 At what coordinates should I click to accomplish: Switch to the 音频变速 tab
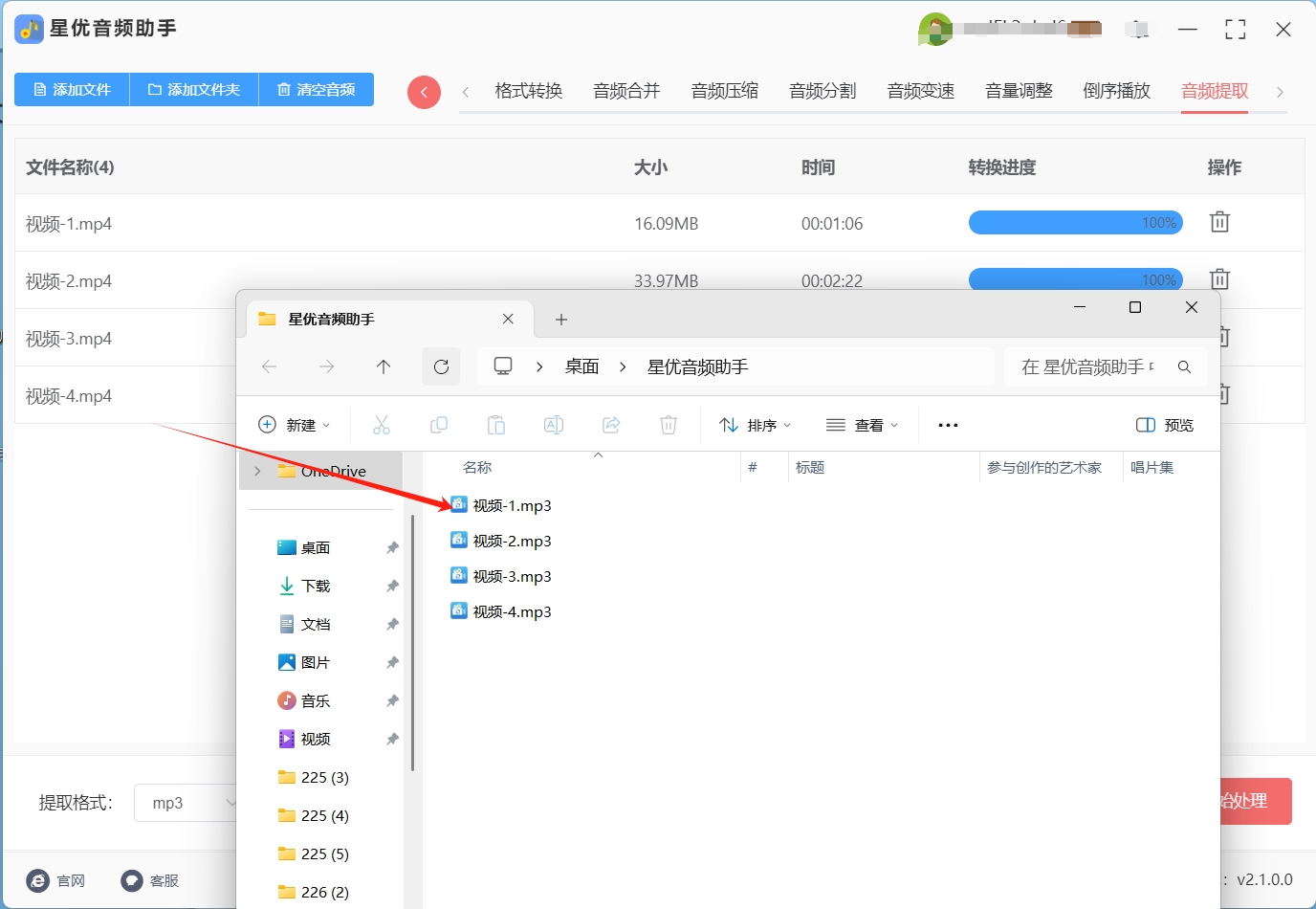point(921,91)
